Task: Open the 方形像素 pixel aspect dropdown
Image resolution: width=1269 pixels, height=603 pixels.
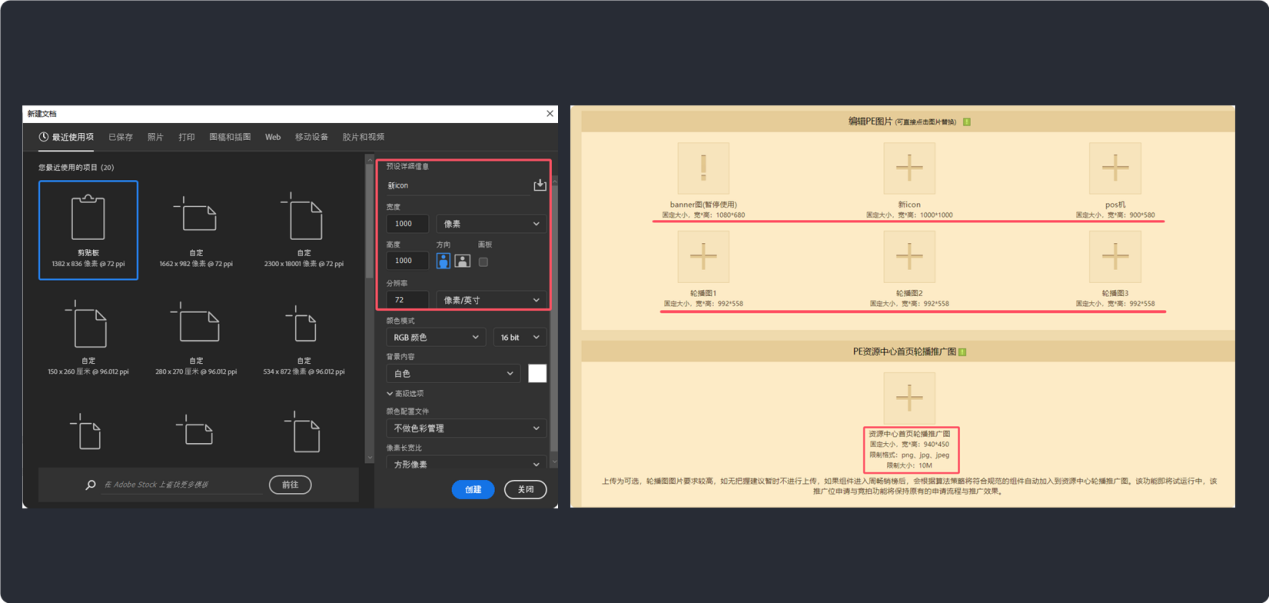Action: point(466,465)
